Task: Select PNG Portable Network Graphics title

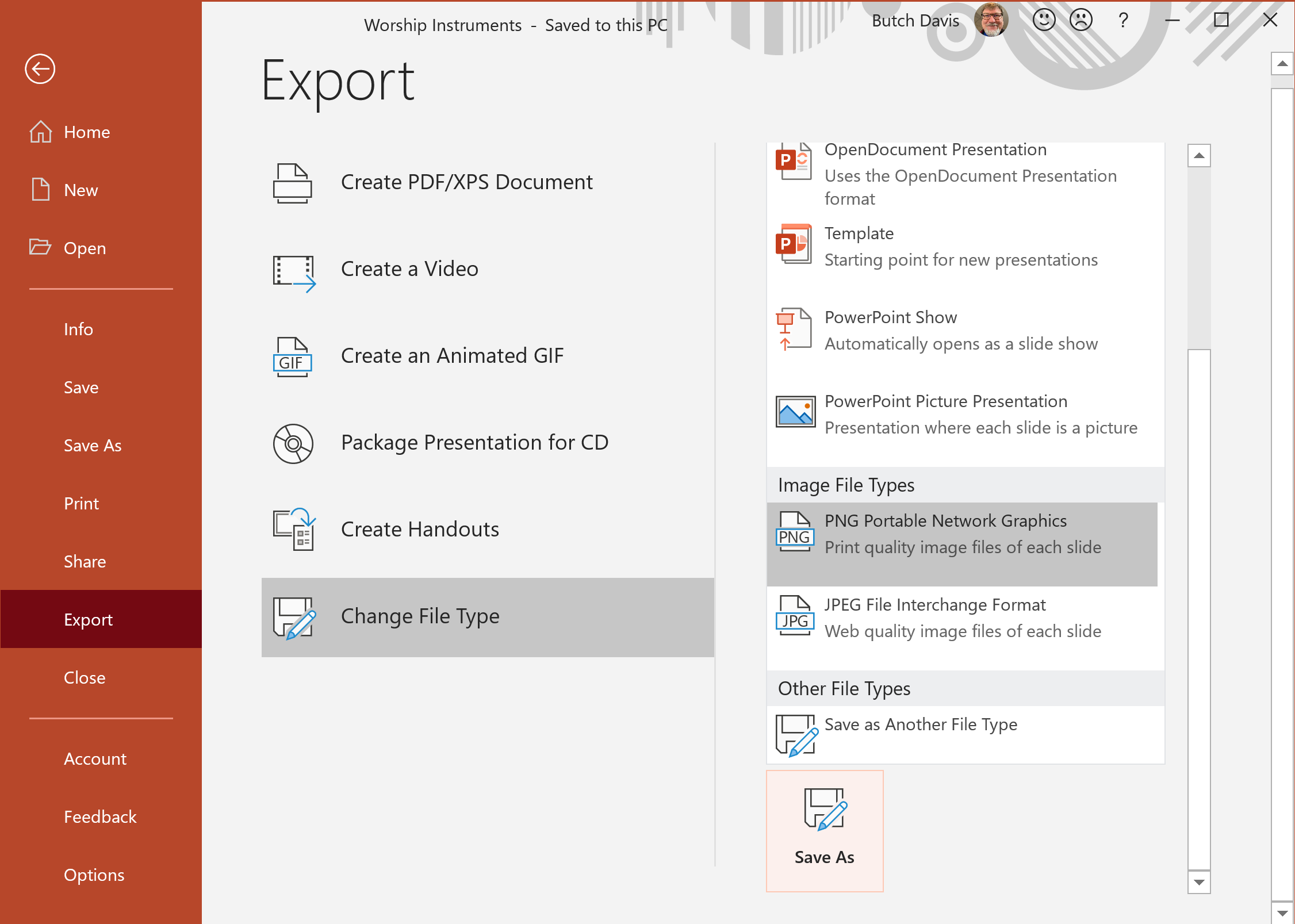Action: tap(945, 521)
